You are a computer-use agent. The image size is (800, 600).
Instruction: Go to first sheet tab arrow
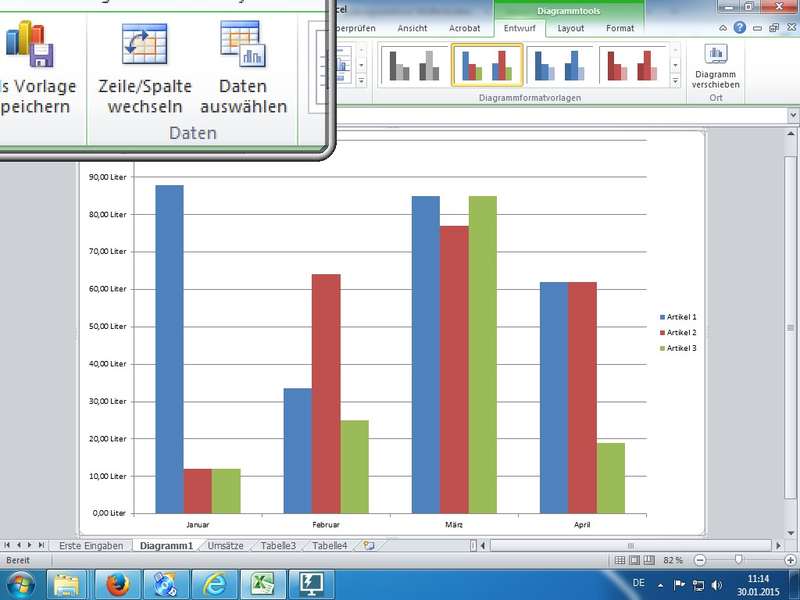7,545
